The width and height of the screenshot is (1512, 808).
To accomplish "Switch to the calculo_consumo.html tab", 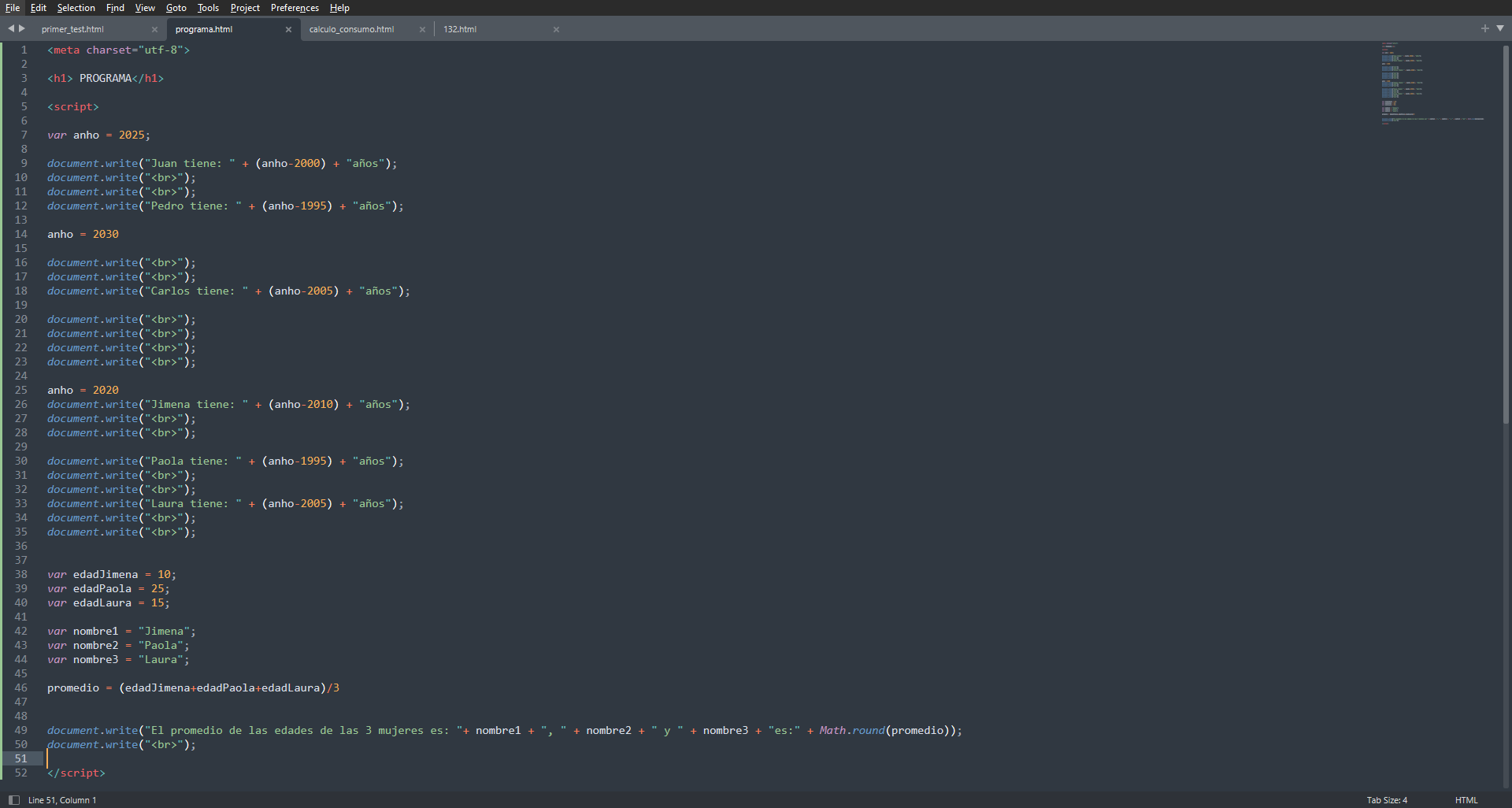I will (351, 29).
